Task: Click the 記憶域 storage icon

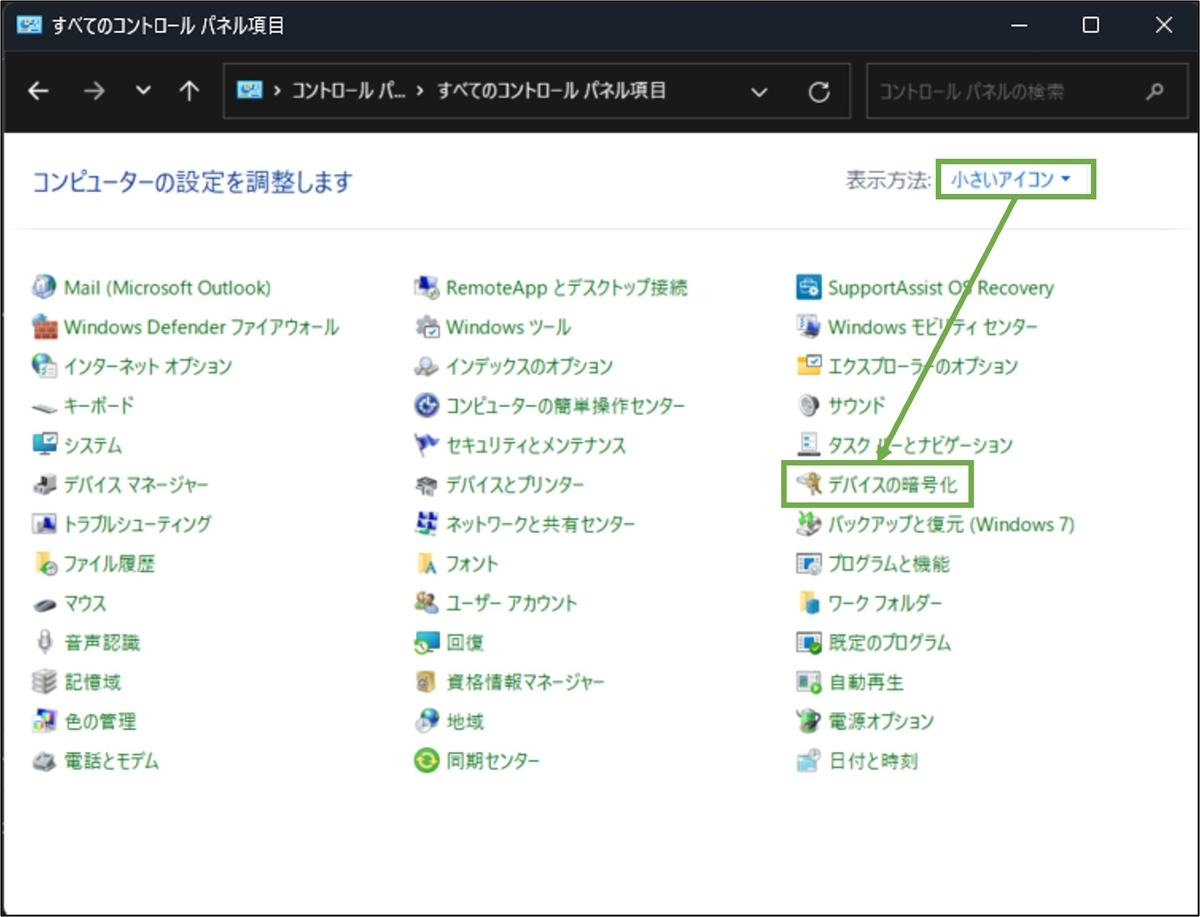Action: coord(44,682)
